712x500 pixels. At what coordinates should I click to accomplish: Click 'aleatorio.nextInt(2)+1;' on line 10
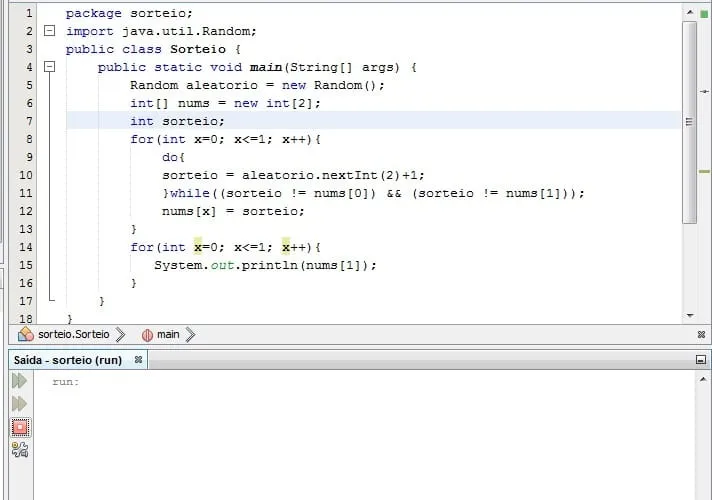(x=333, y=175)
